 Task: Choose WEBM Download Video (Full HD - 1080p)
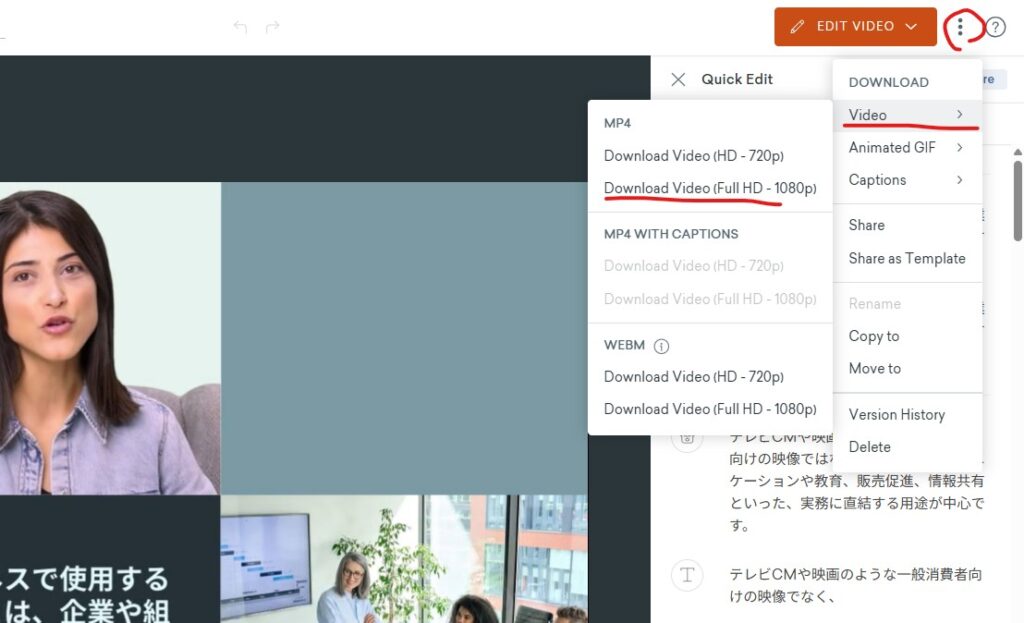coord(710,409)
